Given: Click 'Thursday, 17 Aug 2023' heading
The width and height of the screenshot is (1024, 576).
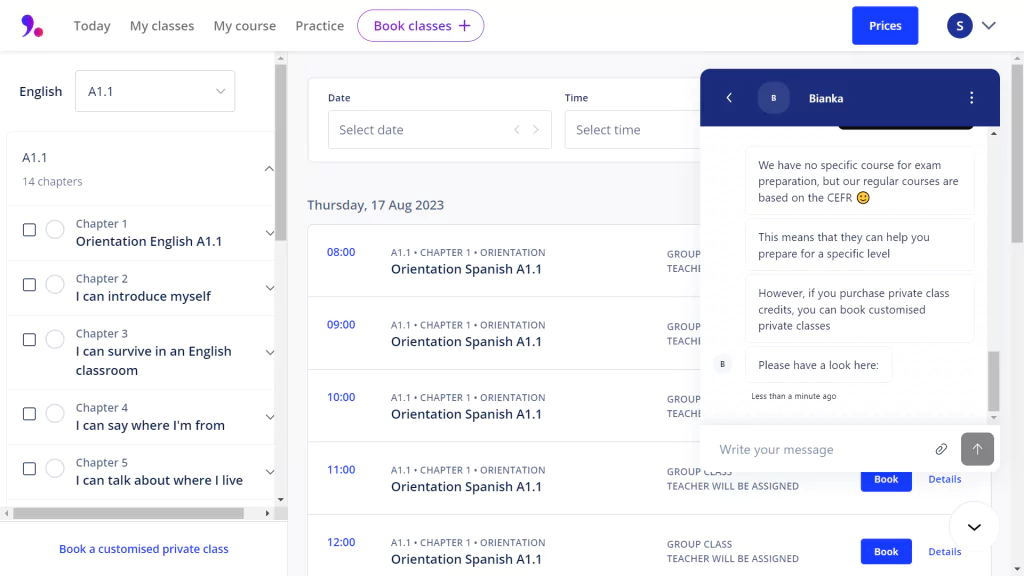Looking at the screenshot, I should 376,205.
